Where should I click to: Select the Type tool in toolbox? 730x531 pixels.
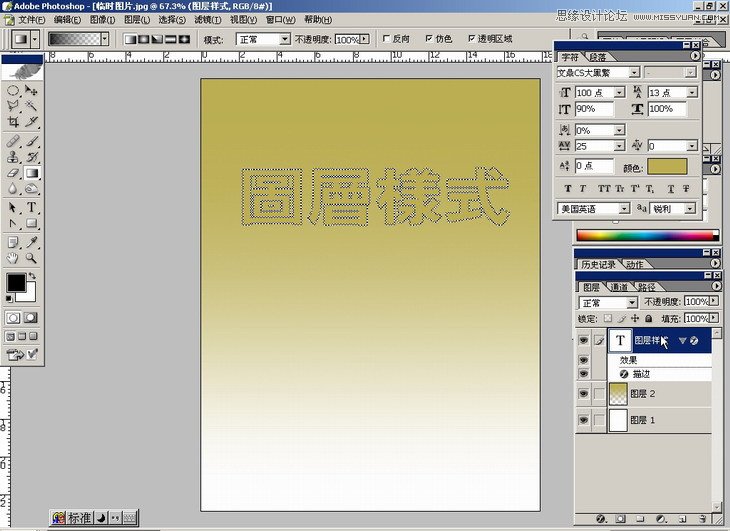click(x=31, y=207)
